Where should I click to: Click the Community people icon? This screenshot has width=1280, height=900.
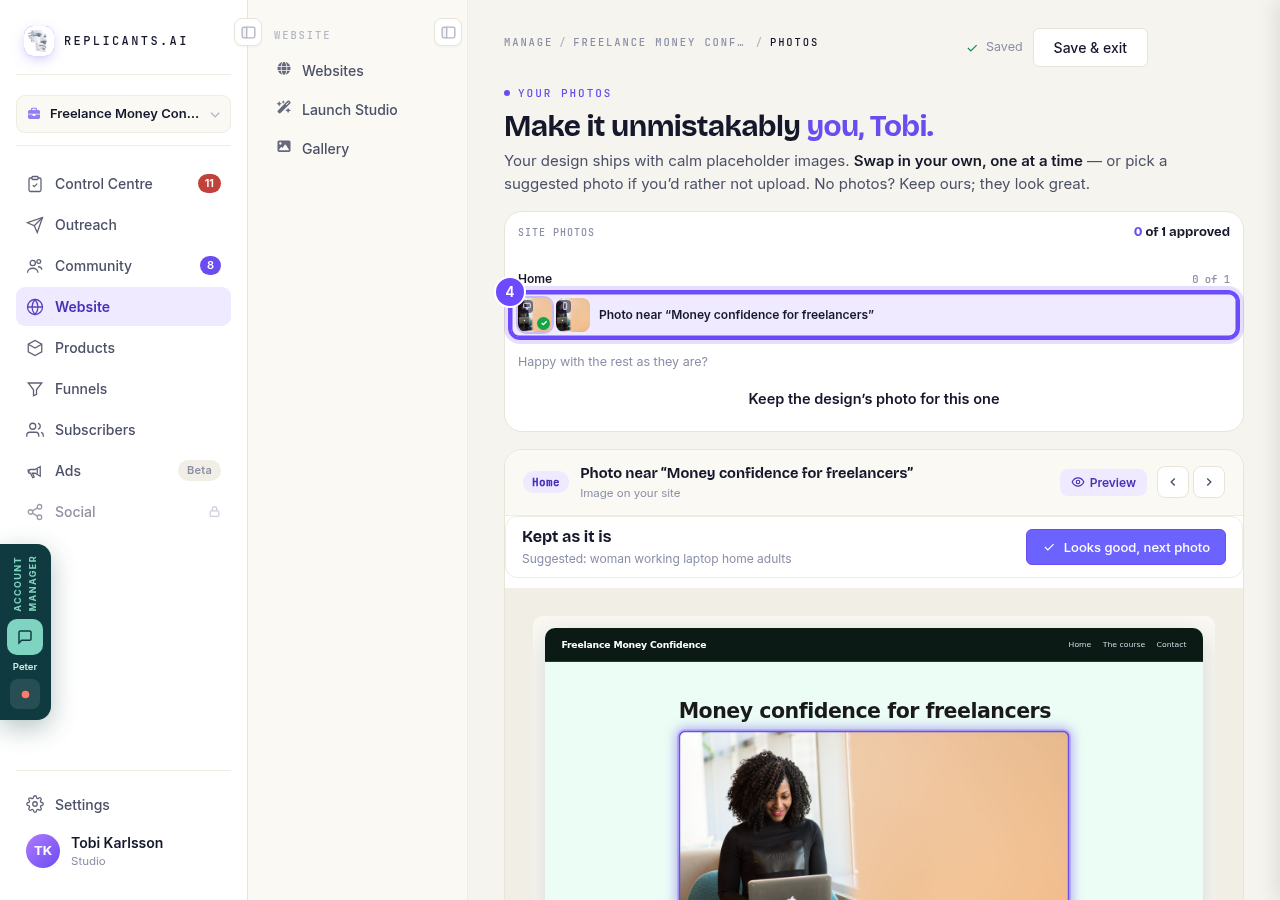[x=35, y=266]
